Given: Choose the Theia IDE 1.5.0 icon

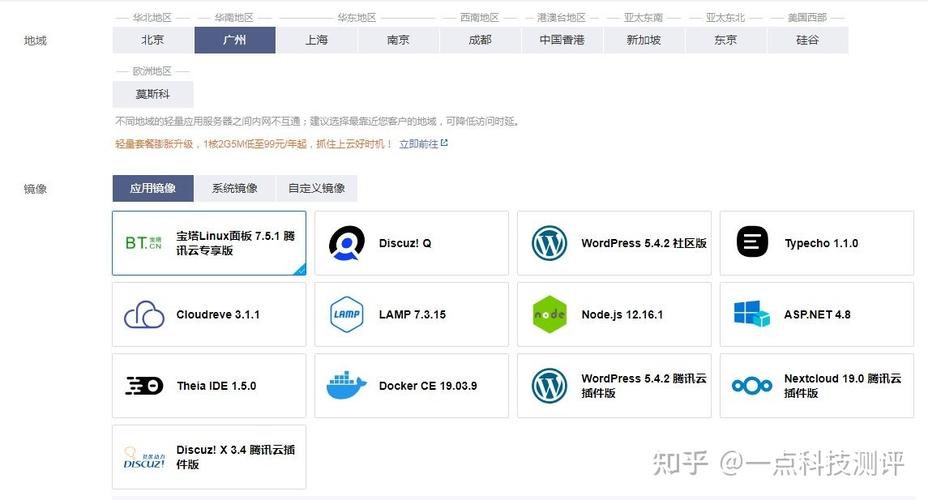Looking at the screenshot, I should (144, 386).
